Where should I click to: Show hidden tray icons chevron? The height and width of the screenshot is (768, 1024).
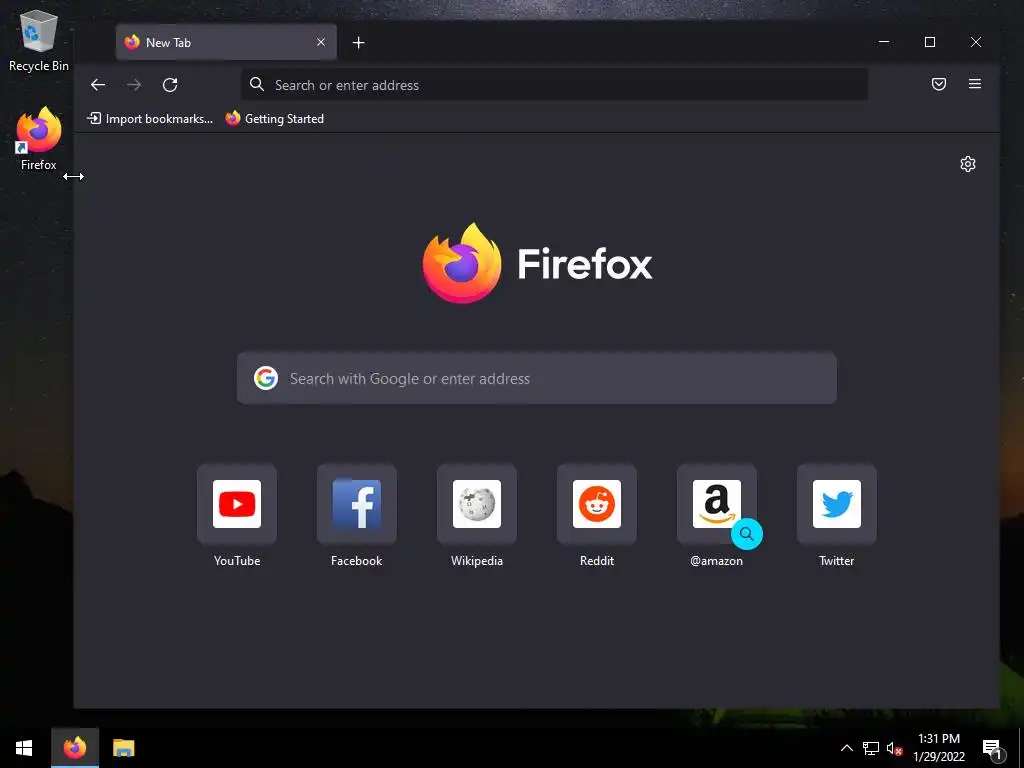pos(846,748)
